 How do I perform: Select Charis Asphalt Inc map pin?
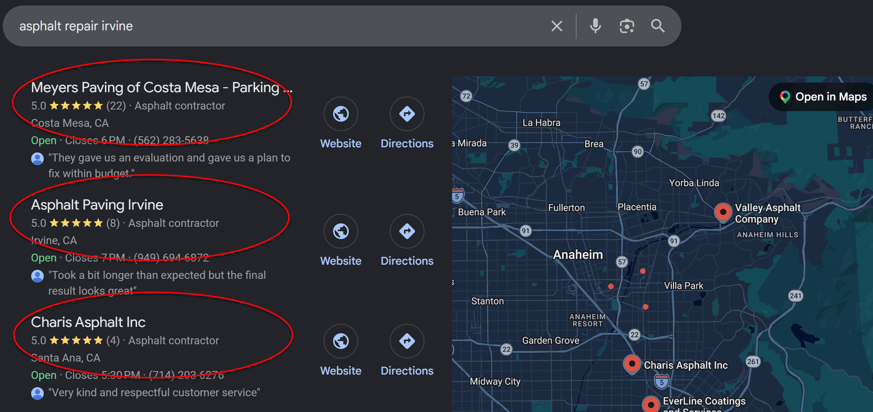632,365
